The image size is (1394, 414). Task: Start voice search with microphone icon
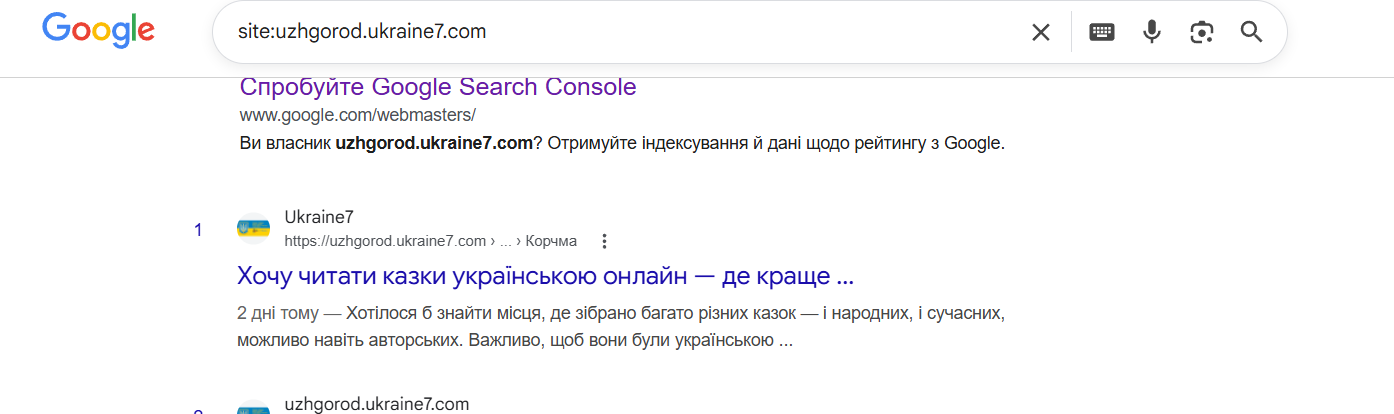click(x=1152, y=32)
